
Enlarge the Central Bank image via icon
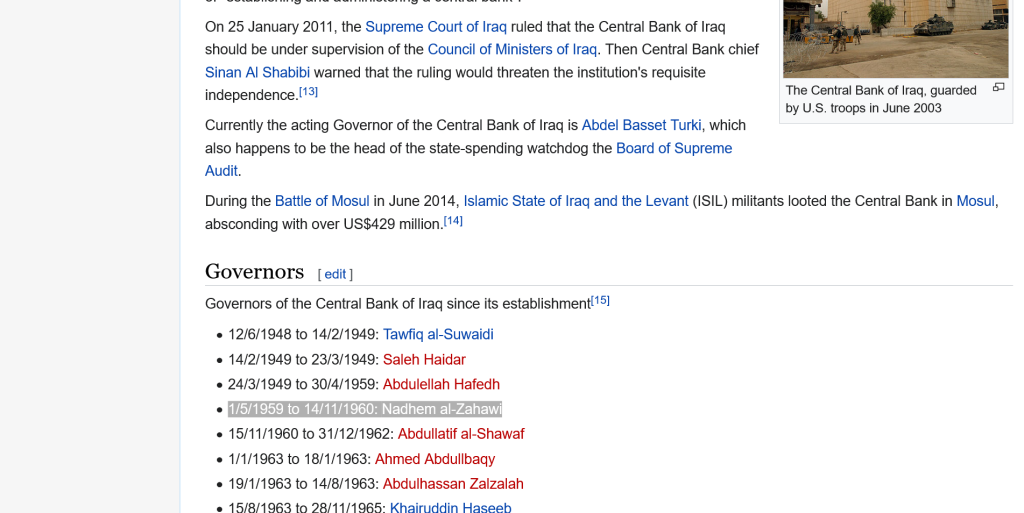tap(998, 87)
